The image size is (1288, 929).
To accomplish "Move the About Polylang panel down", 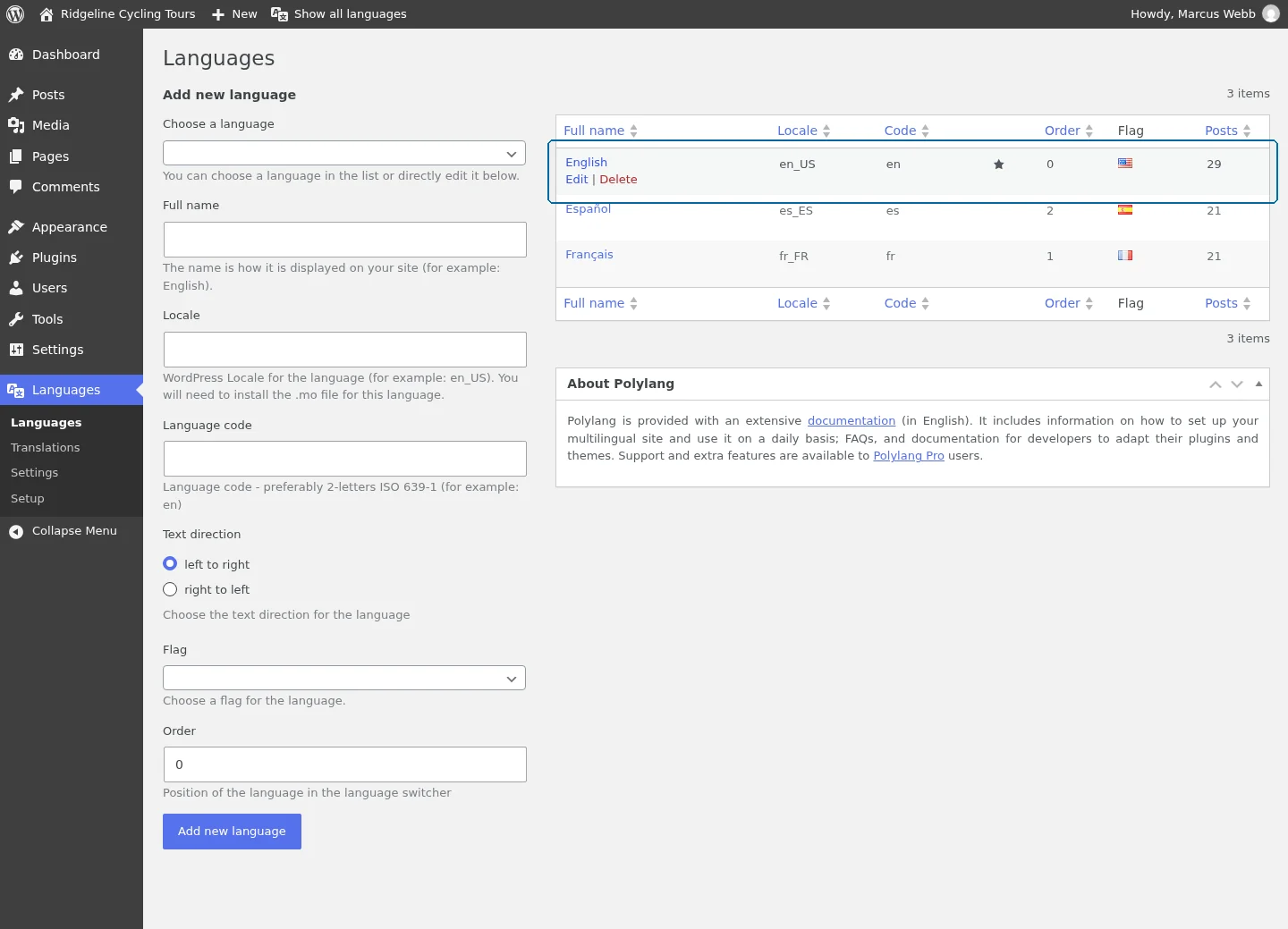I will point(1237,384).
